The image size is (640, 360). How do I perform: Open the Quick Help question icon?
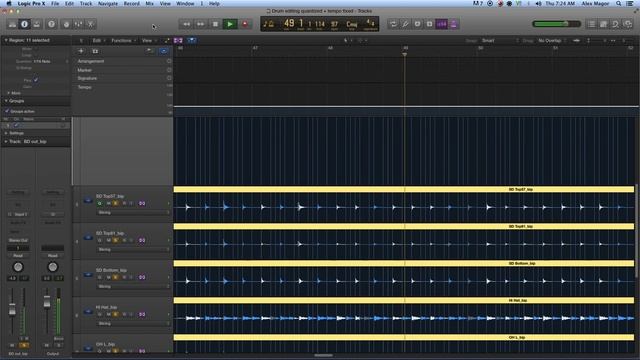[x=51, y=24]
